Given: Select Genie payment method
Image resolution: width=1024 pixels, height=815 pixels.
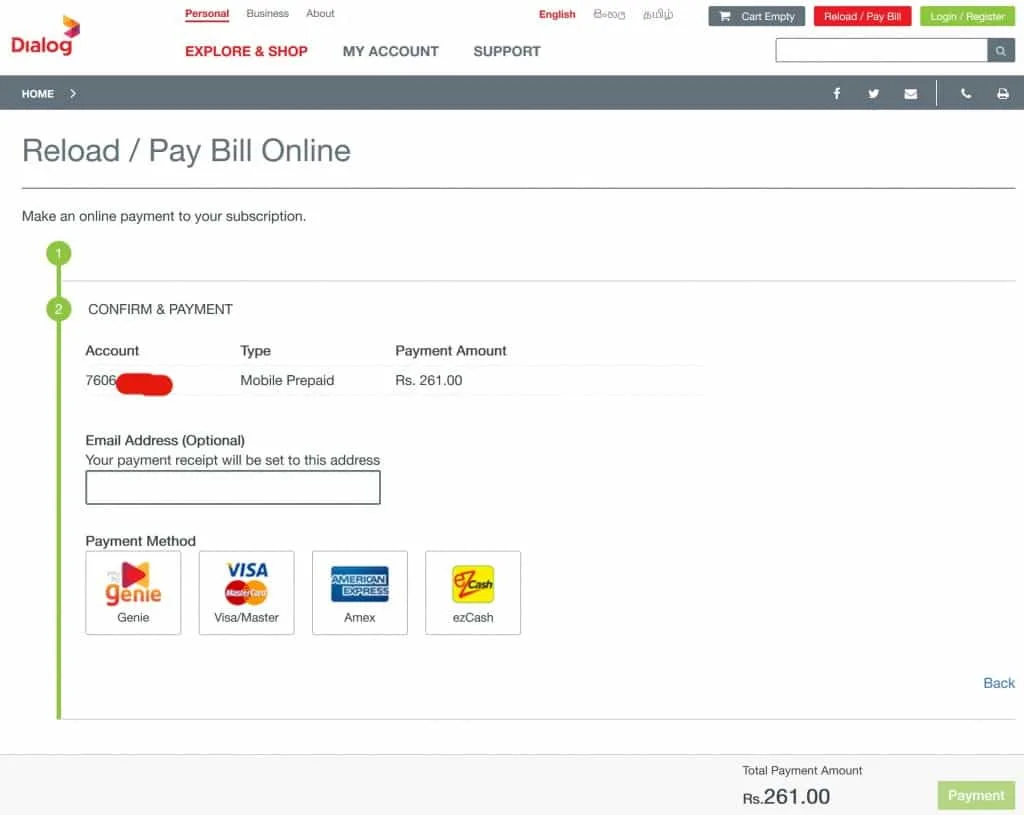Looking at the screenshot, I should click(x=133, y=592).
